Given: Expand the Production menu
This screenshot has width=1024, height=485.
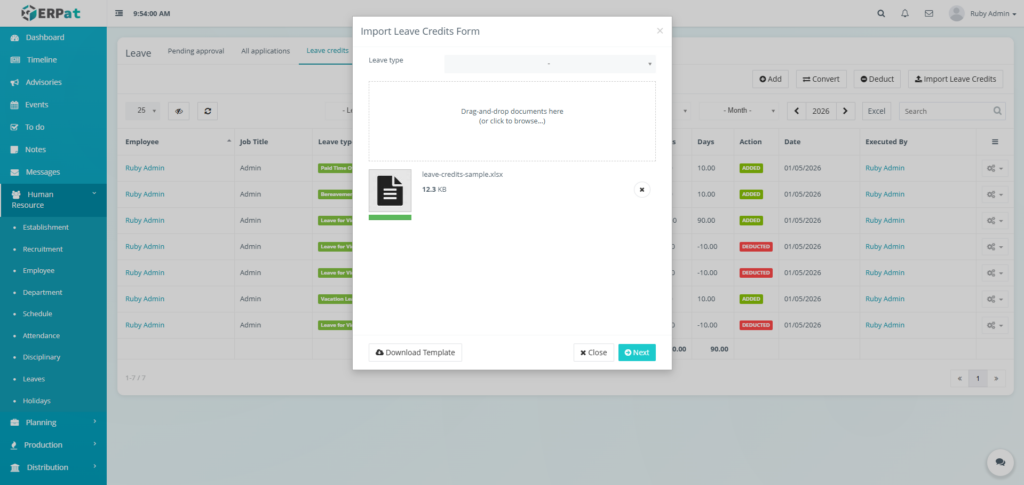Looking at the screenshot, I should point(53,445).
